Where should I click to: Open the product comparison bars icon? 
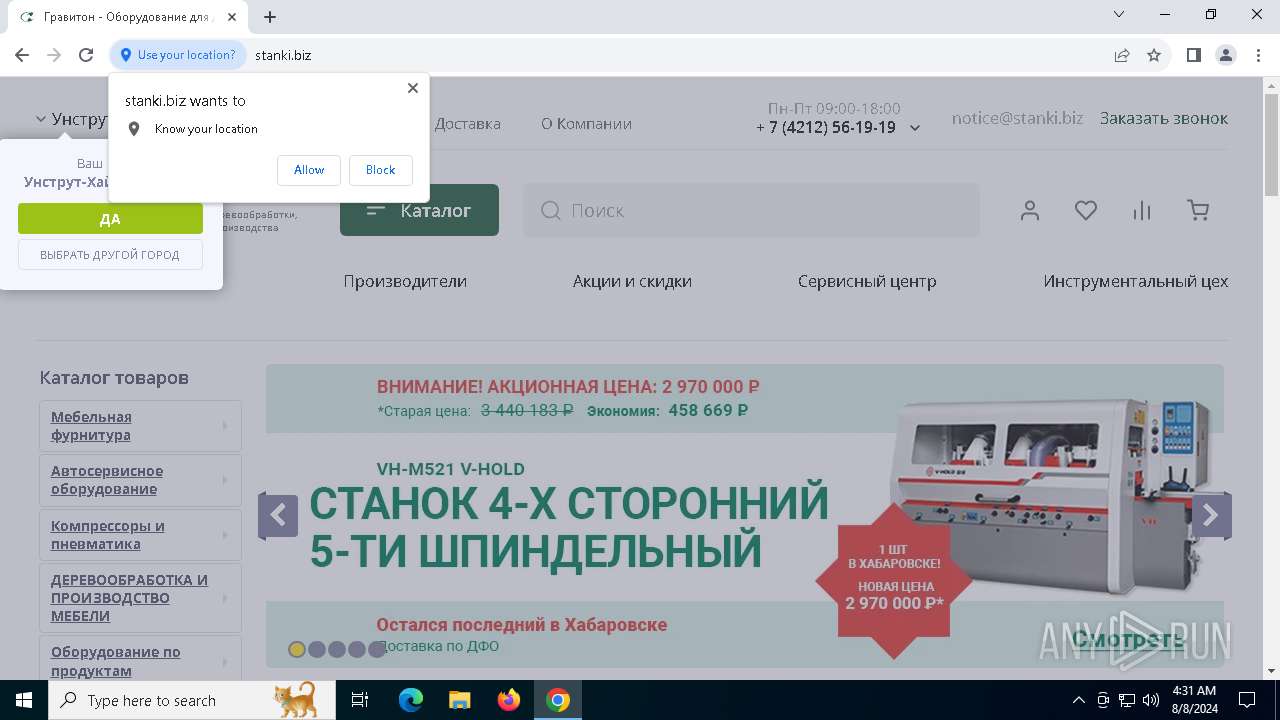click(x=1142, y=210)
